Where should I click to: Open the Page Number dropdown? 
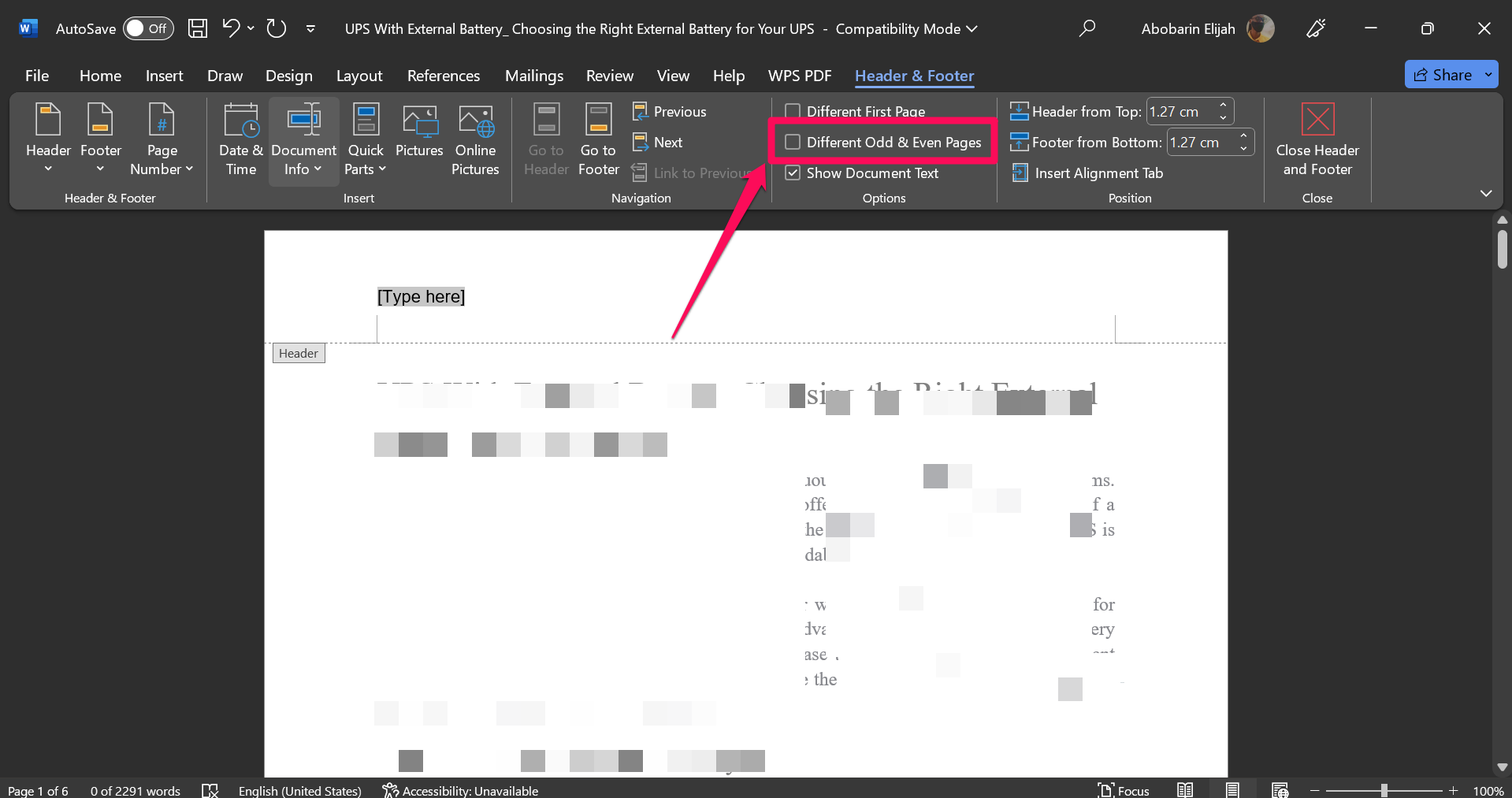[162, 139]
